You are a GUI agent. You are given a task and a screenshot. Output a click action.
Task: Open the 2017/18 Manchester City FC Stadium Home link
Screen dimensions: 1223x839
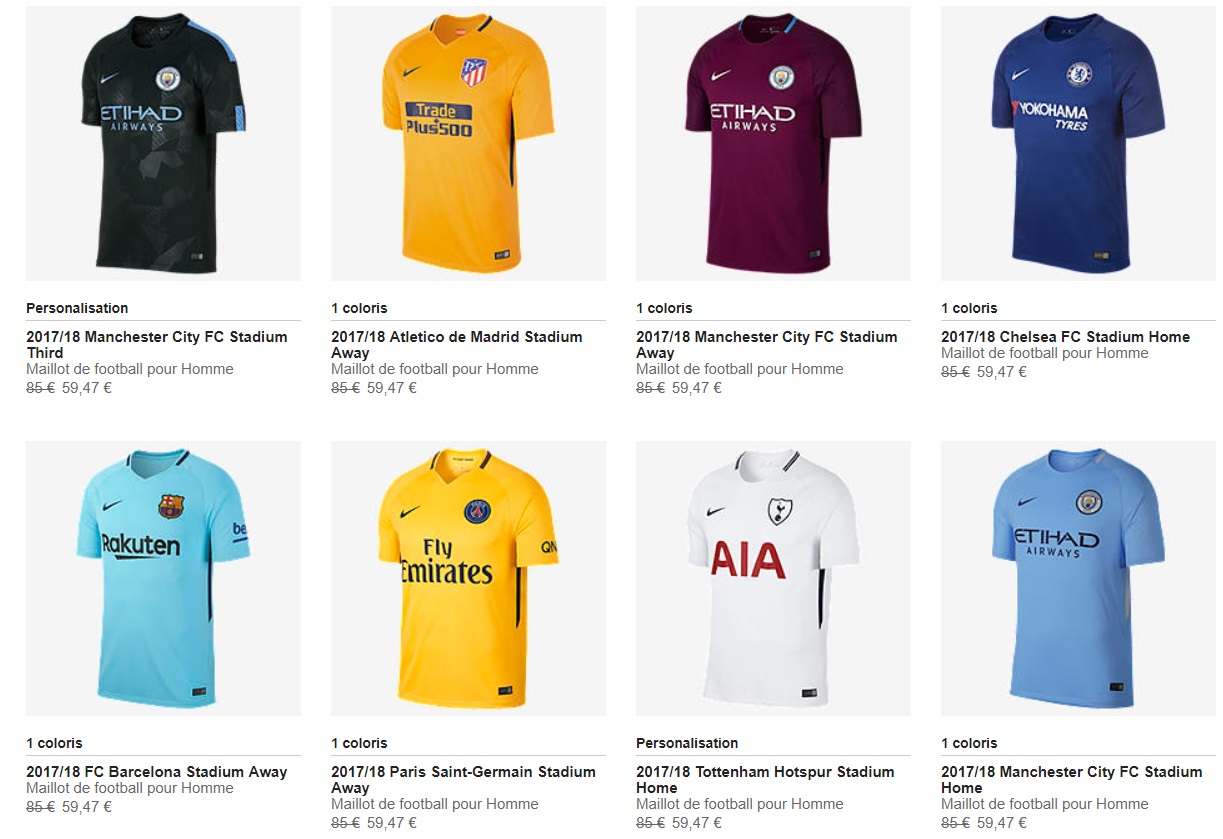click(1071, 780)
